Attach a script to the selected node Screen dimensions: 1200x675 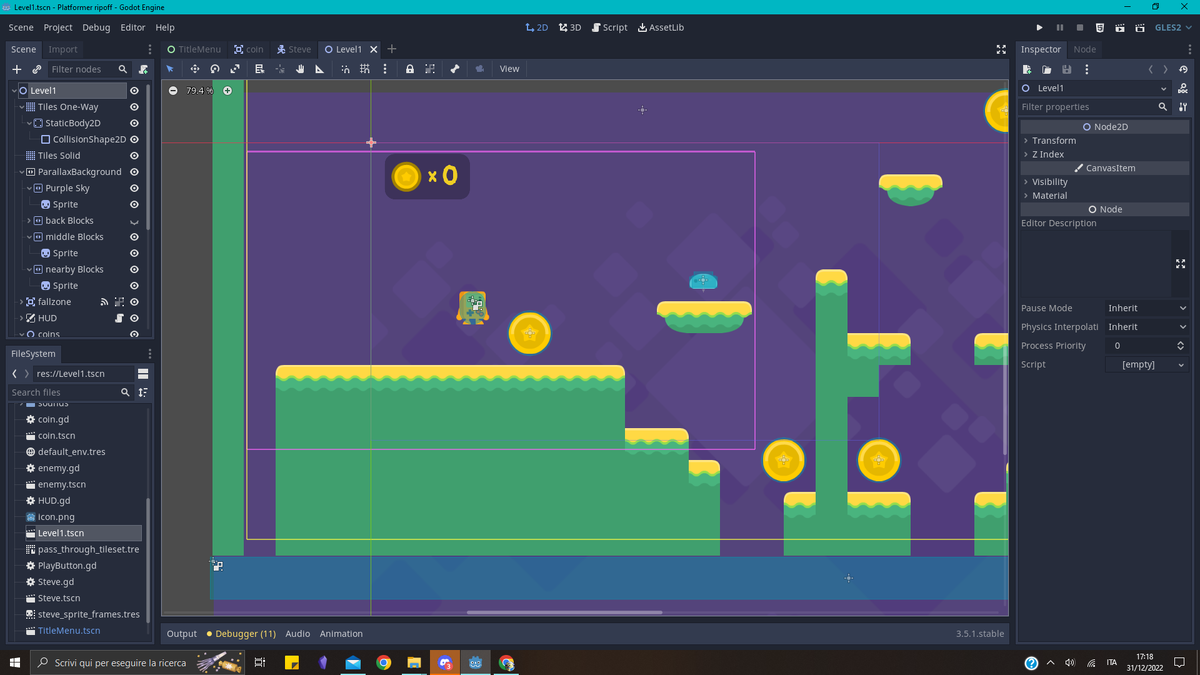144,69
